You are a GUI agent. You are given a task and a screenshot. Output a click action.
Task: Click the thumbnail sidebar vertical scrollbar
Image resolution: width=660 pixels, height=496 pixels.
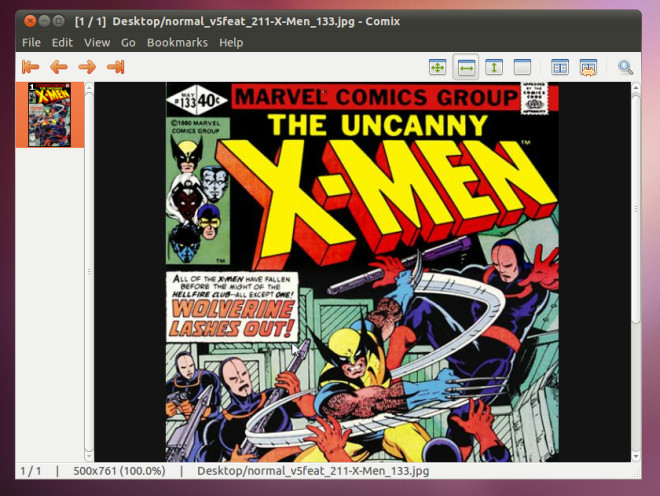pos(89,272)
